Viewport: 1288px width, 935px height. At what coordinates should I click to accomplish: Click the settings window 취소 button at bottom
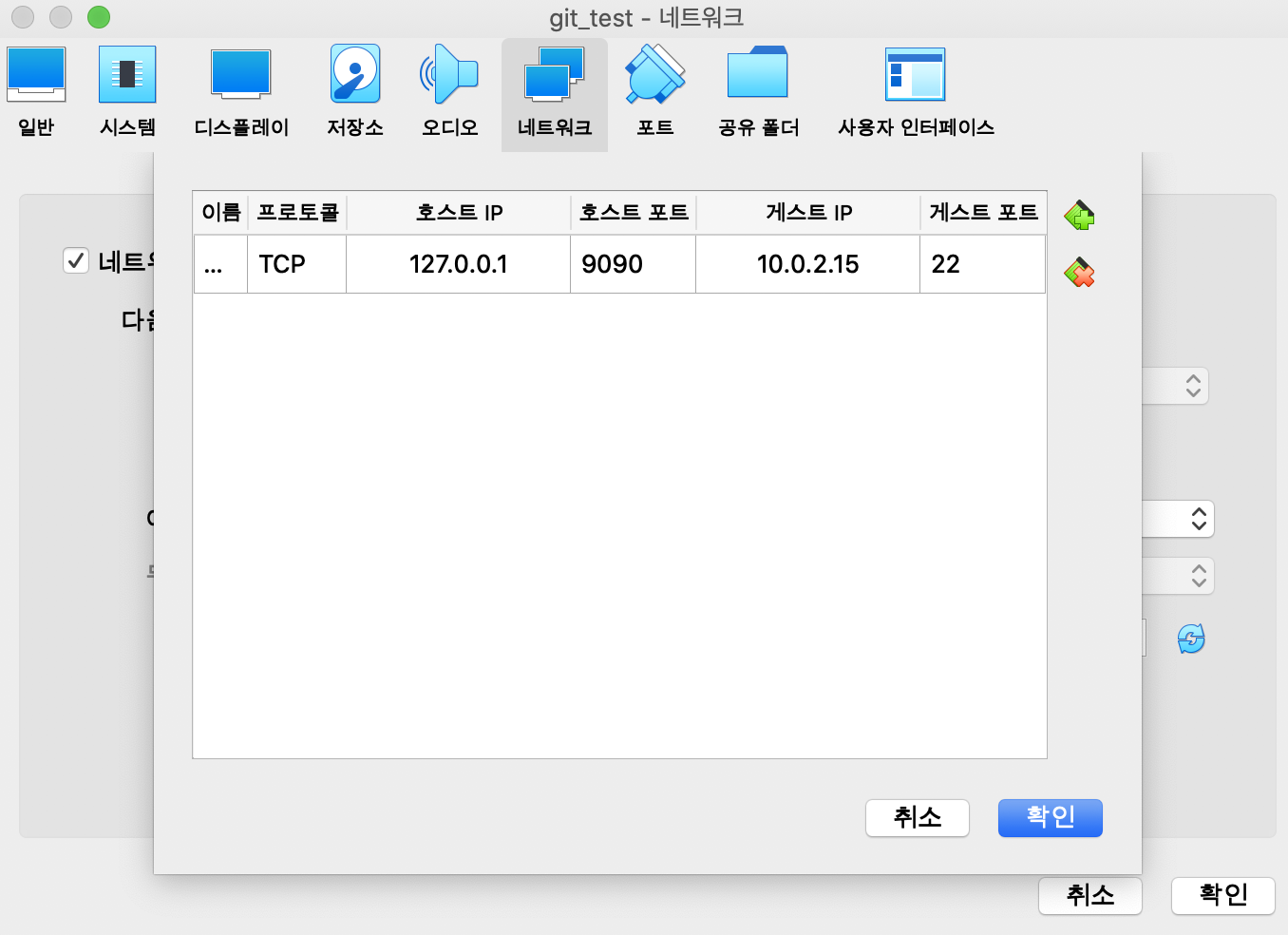1090,895
